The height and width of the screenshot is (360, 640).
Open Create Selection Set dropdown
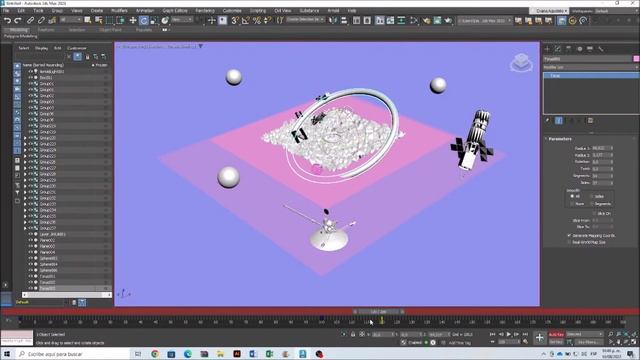click(306, 20)
